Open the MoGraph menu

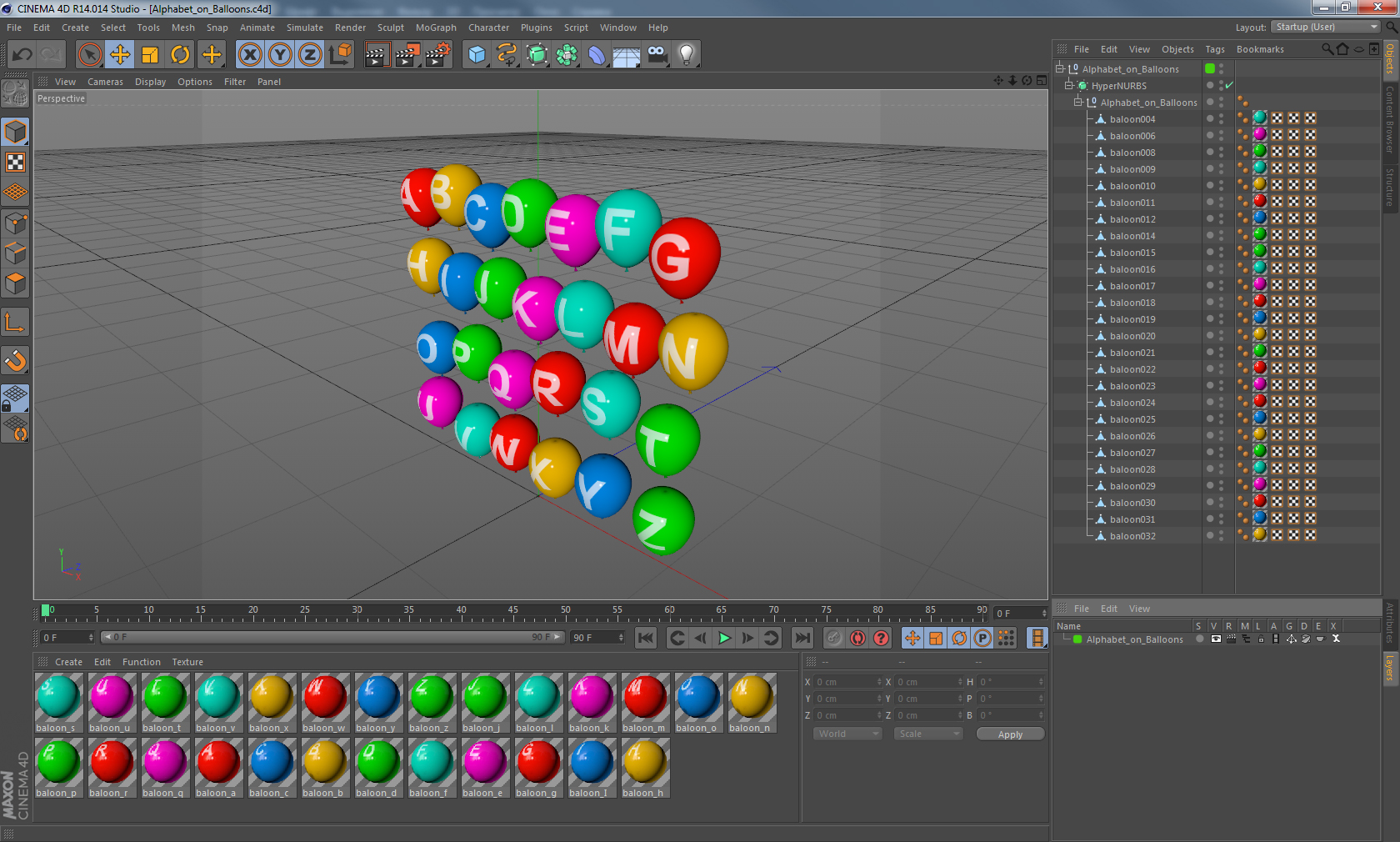point(436,28)
